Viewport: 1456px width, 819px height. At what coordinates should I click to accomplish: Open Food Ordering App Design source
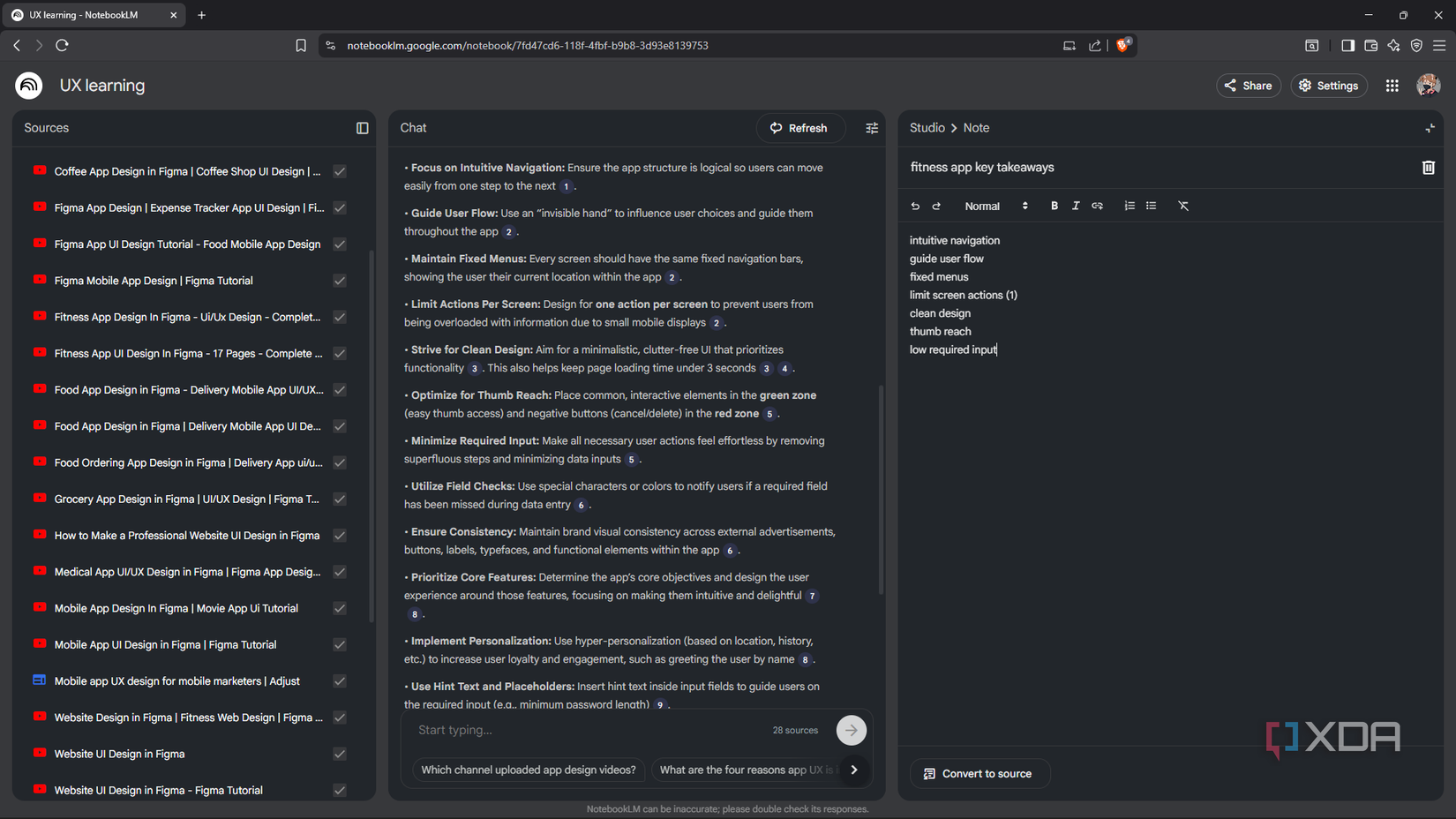(188, 462)
